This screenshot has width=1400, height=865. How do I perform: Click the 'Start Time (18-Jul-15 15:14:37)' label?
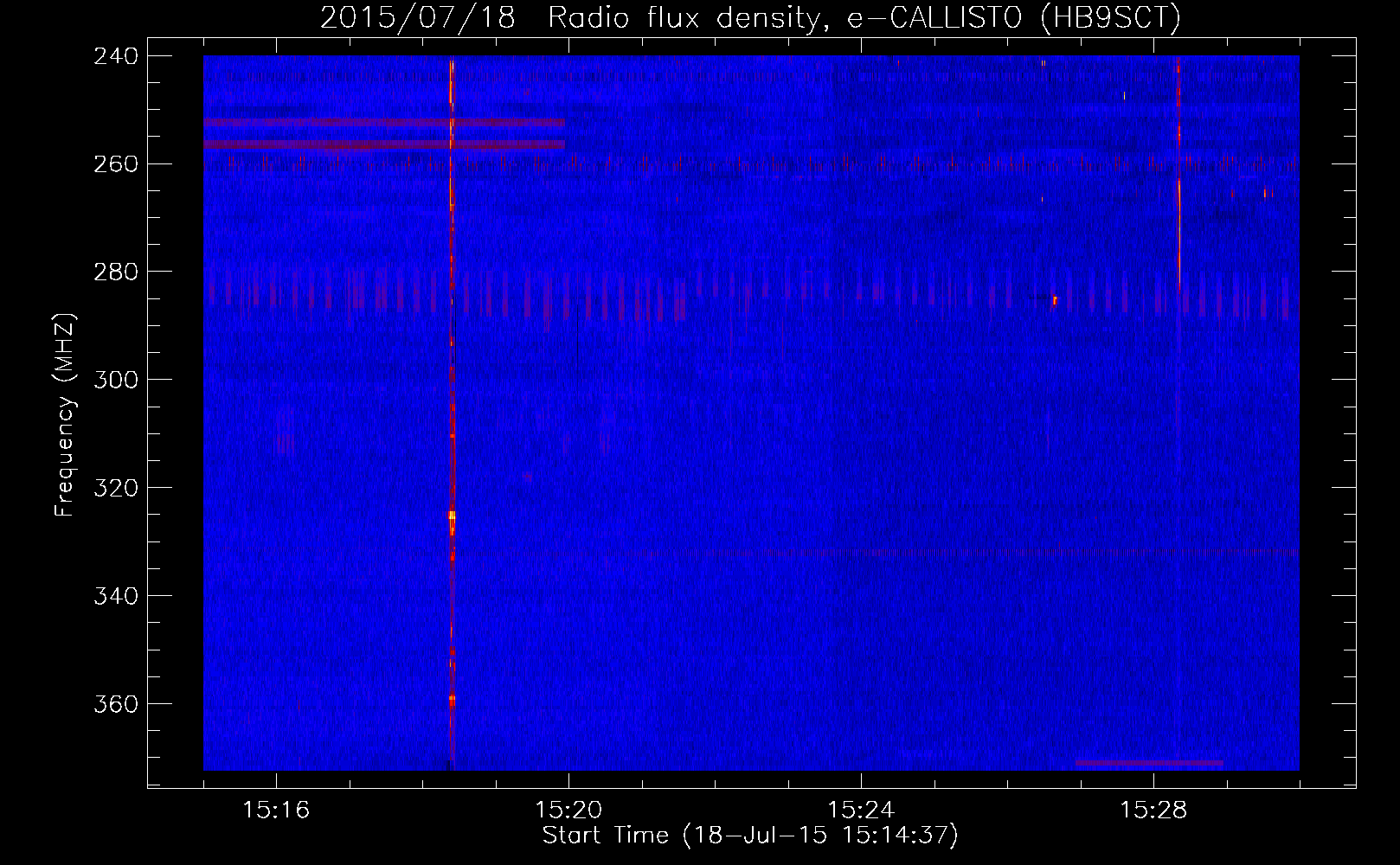click(750, 836)
